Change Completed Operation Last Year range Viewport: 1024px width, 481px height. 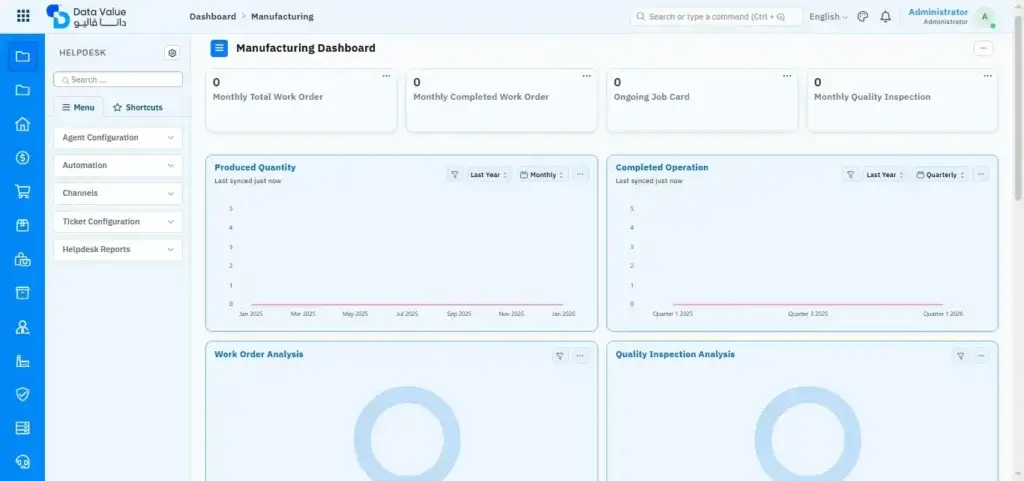885,175
